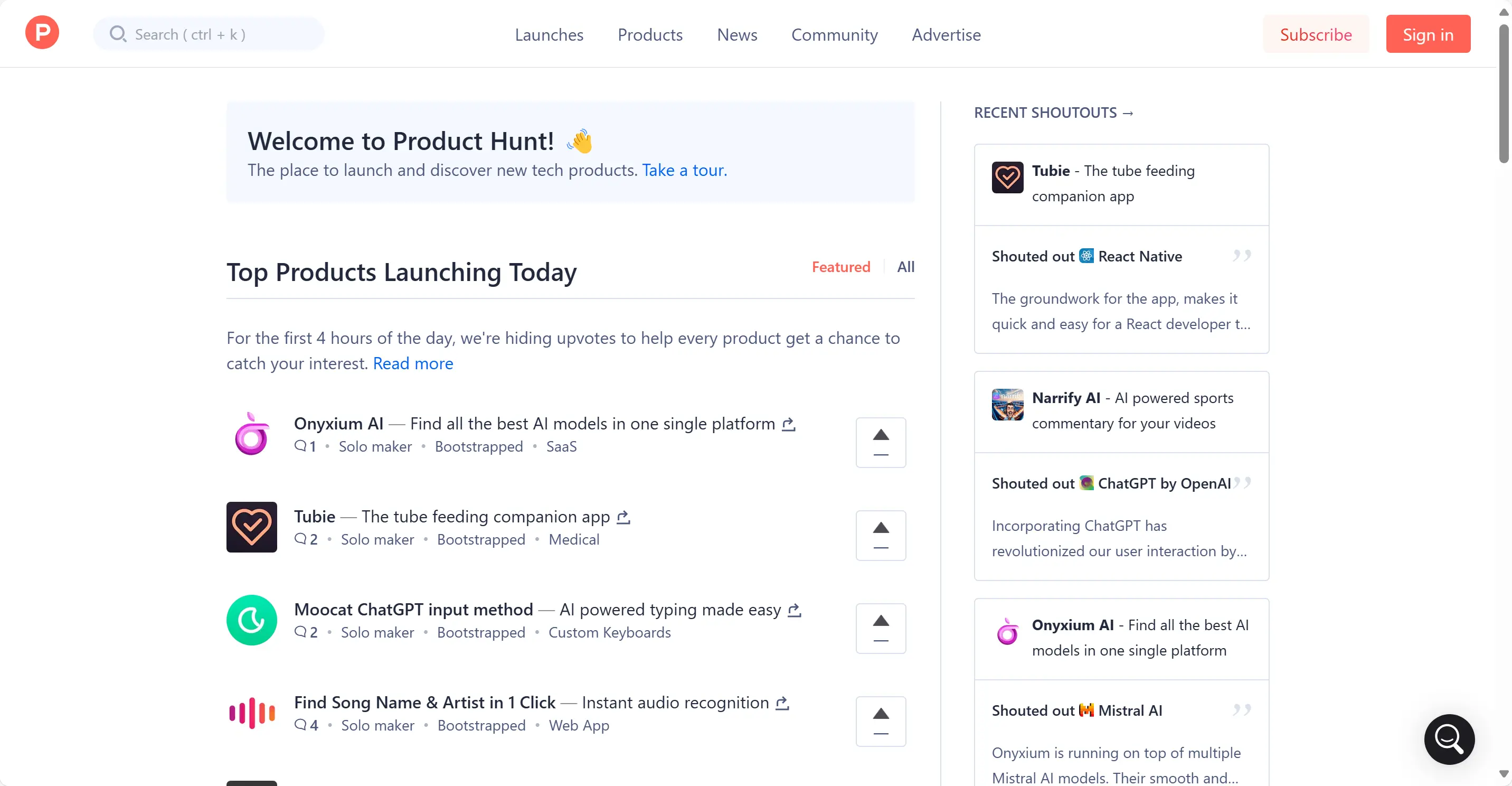
Task: Click the Sign in button
Action: (1428, 34)
